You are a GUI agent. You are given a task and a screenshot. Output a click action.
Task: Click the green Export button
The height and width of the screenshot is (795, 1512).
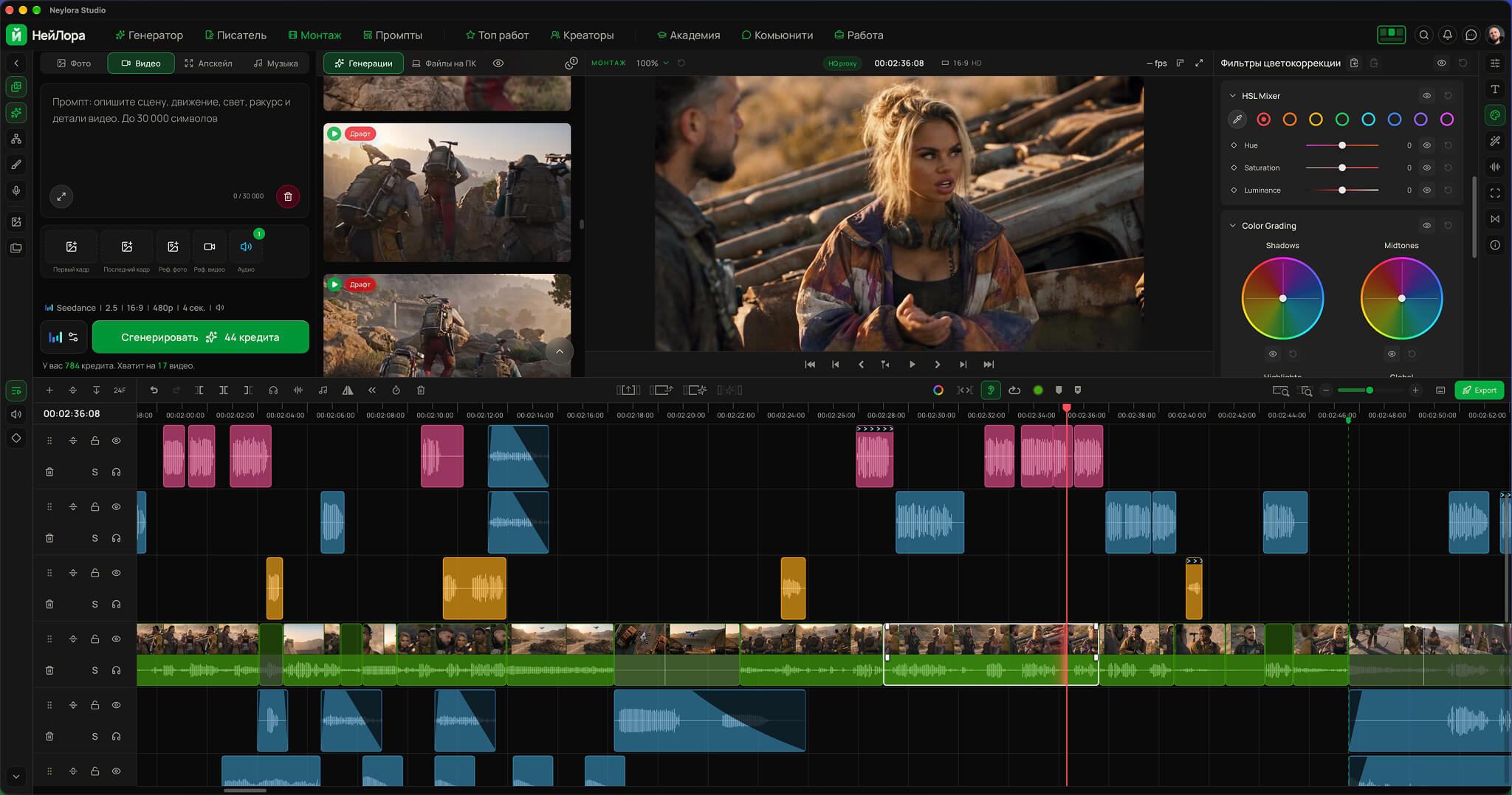coord(1479,390)
